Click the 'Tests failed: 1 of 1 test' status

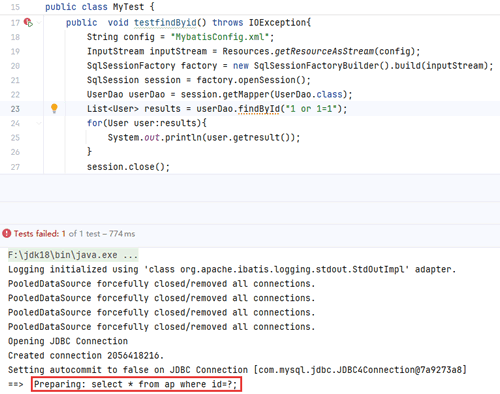pos(56,234)
